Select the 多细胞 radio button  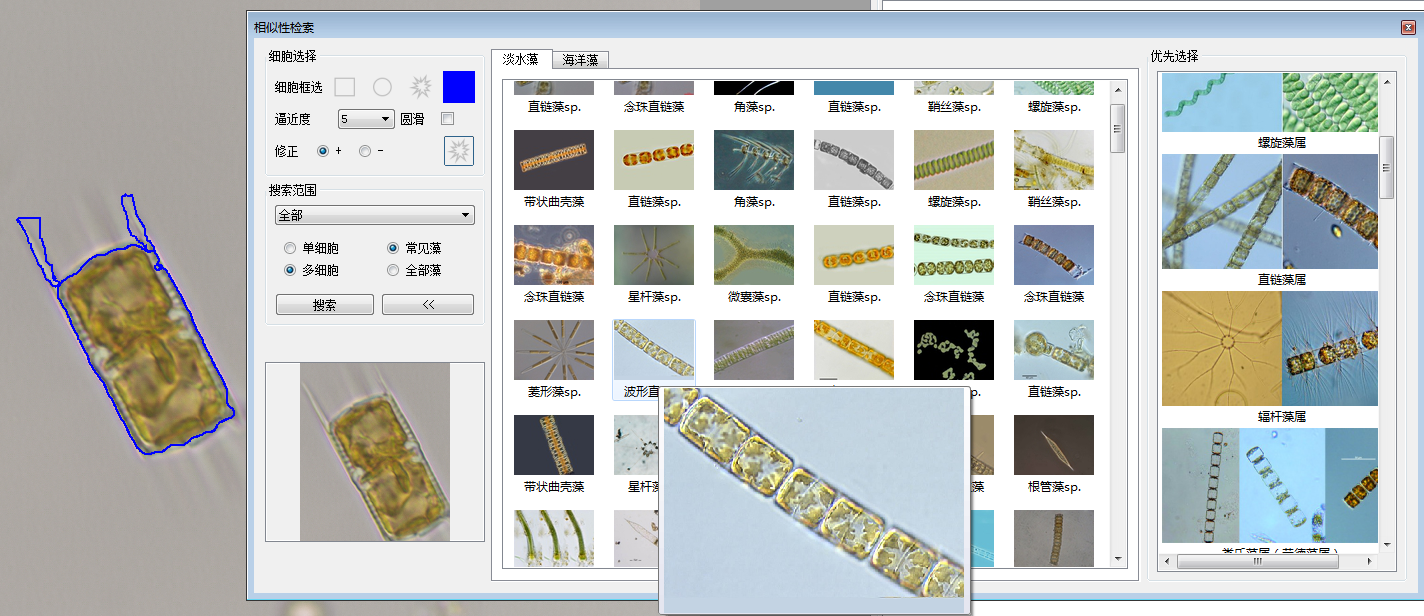pyautogui.click(x=290, y=270)
